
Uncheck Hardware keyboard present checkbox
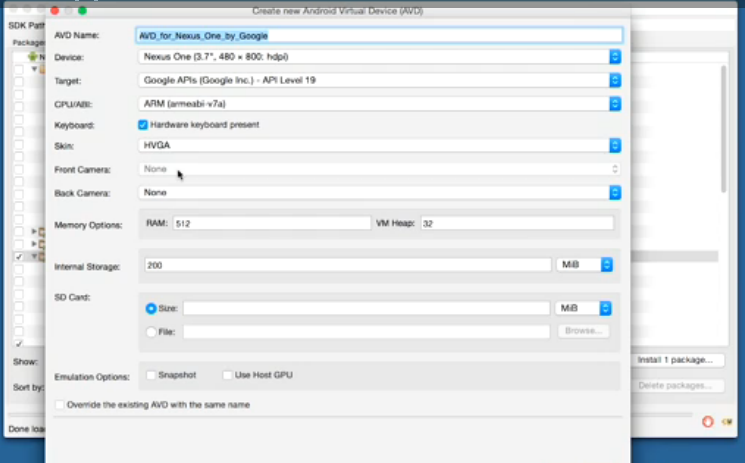(143, 125)
